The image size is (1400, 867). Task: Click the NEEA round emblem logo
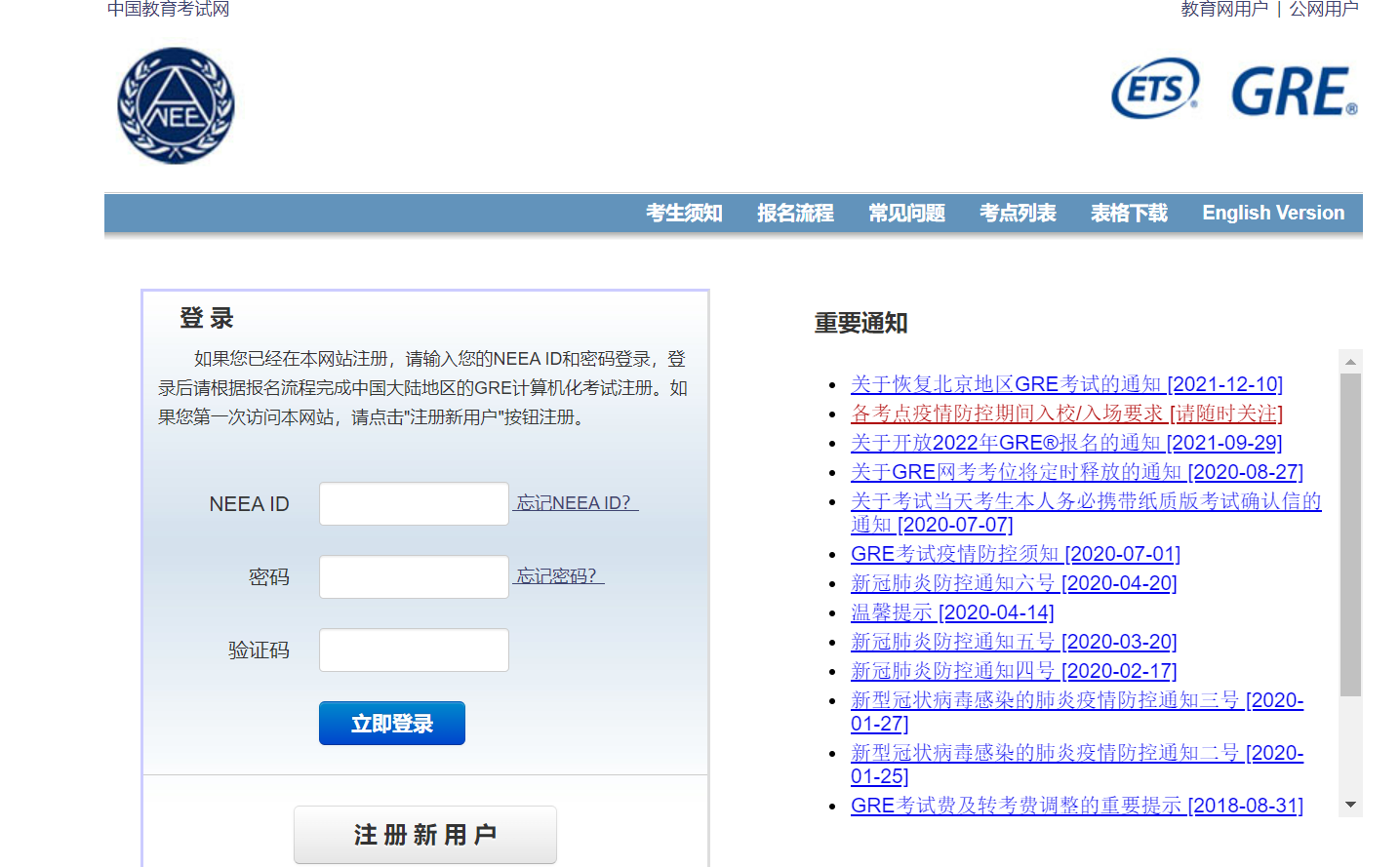pyautogui.click(x=176, y=105)
